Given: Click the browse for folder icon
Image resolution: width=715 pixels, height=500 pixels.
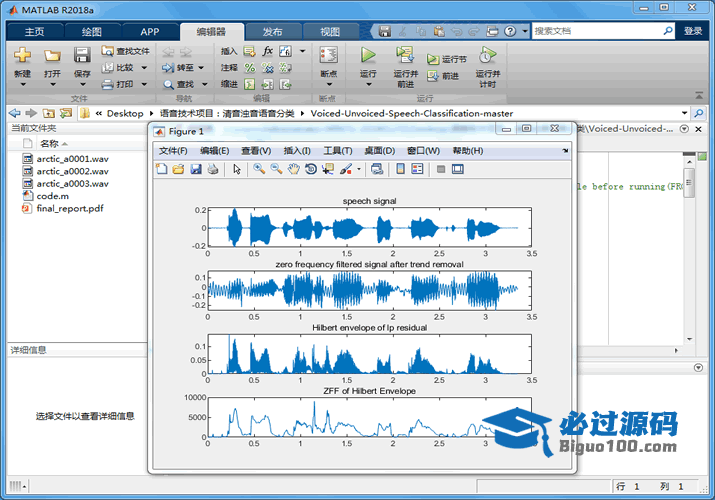Looking at the screenshot, I should pyautogui.click(x=66, y=113).
